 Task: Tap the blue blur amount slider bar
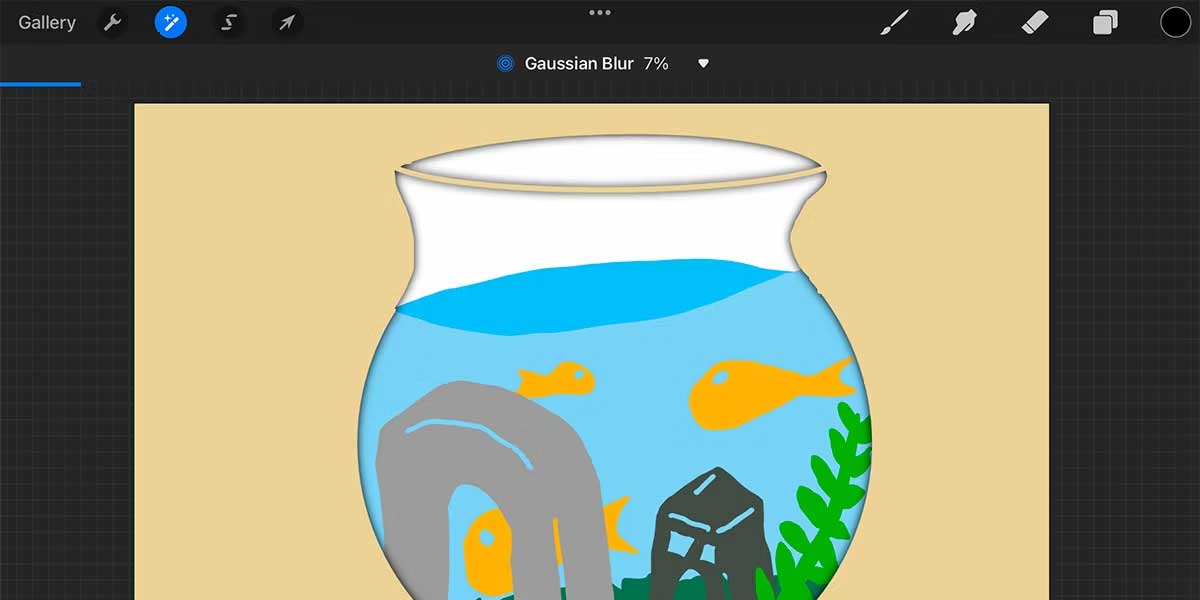pyautogui.click(x=40, y=85)
